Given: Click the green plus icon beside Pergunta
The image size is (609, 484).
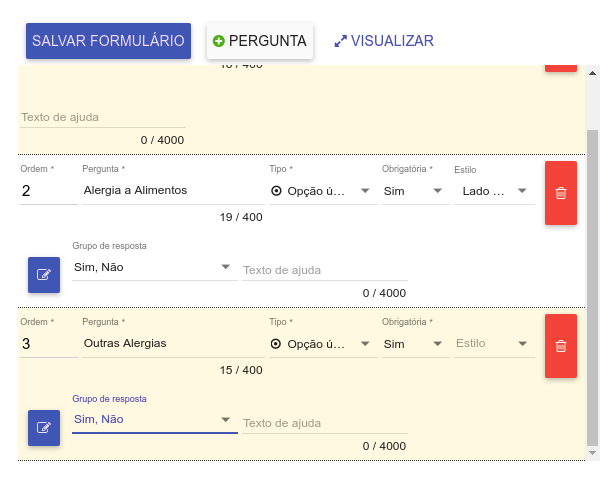Looking at the screenshot, I should (219, 41).
